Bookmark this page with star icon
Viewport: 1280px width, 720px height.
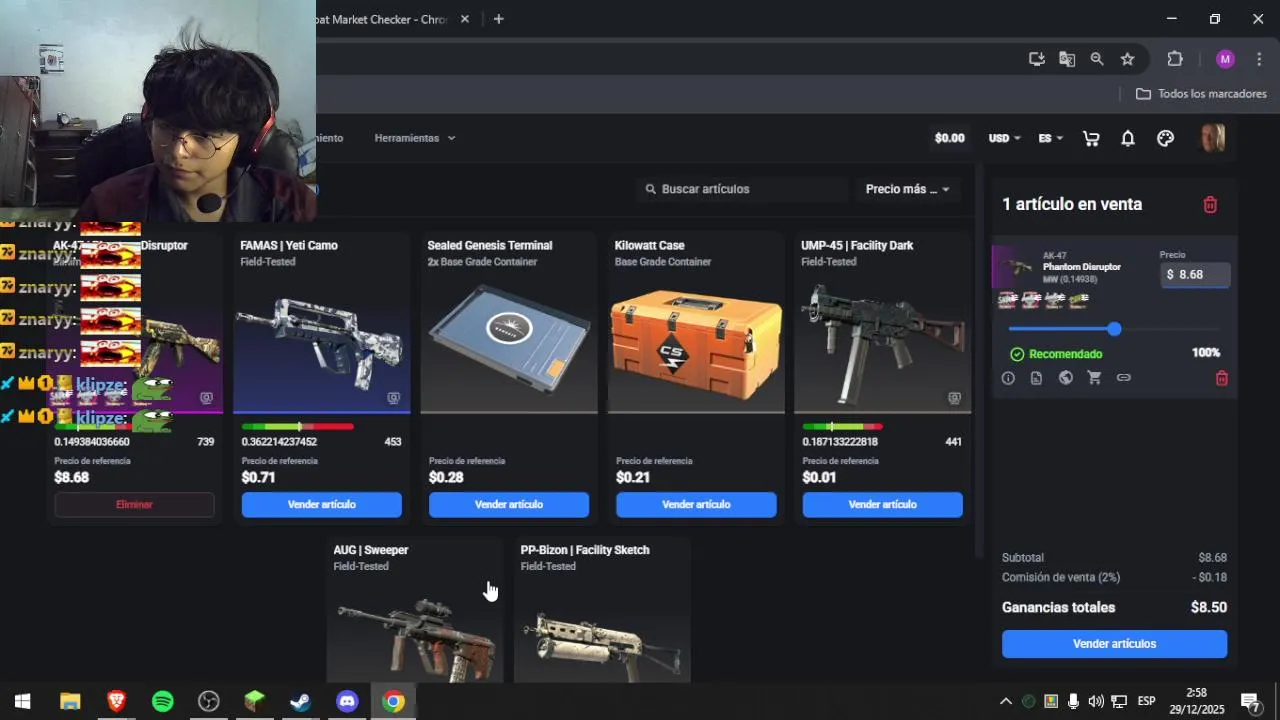[x=1127, y=59]
